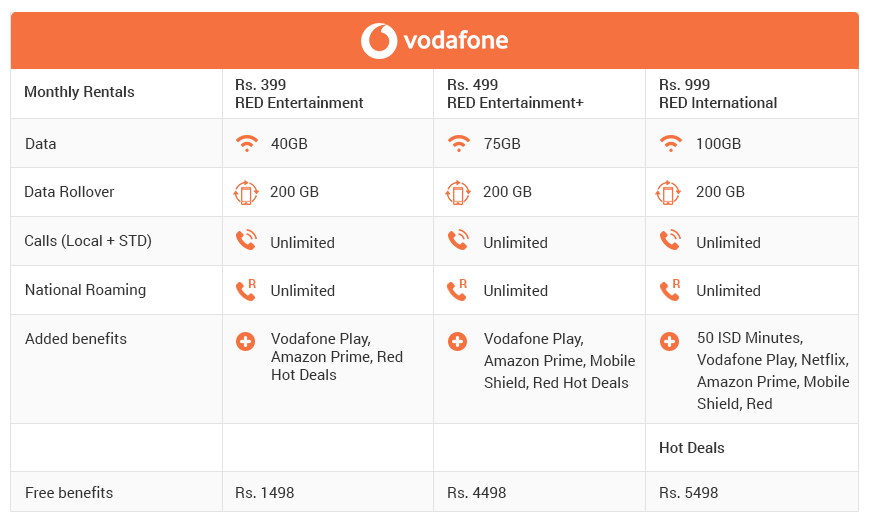869x522 pixels.
Task: Click the Vodafone logo icon
Action: tap(379, 40)
